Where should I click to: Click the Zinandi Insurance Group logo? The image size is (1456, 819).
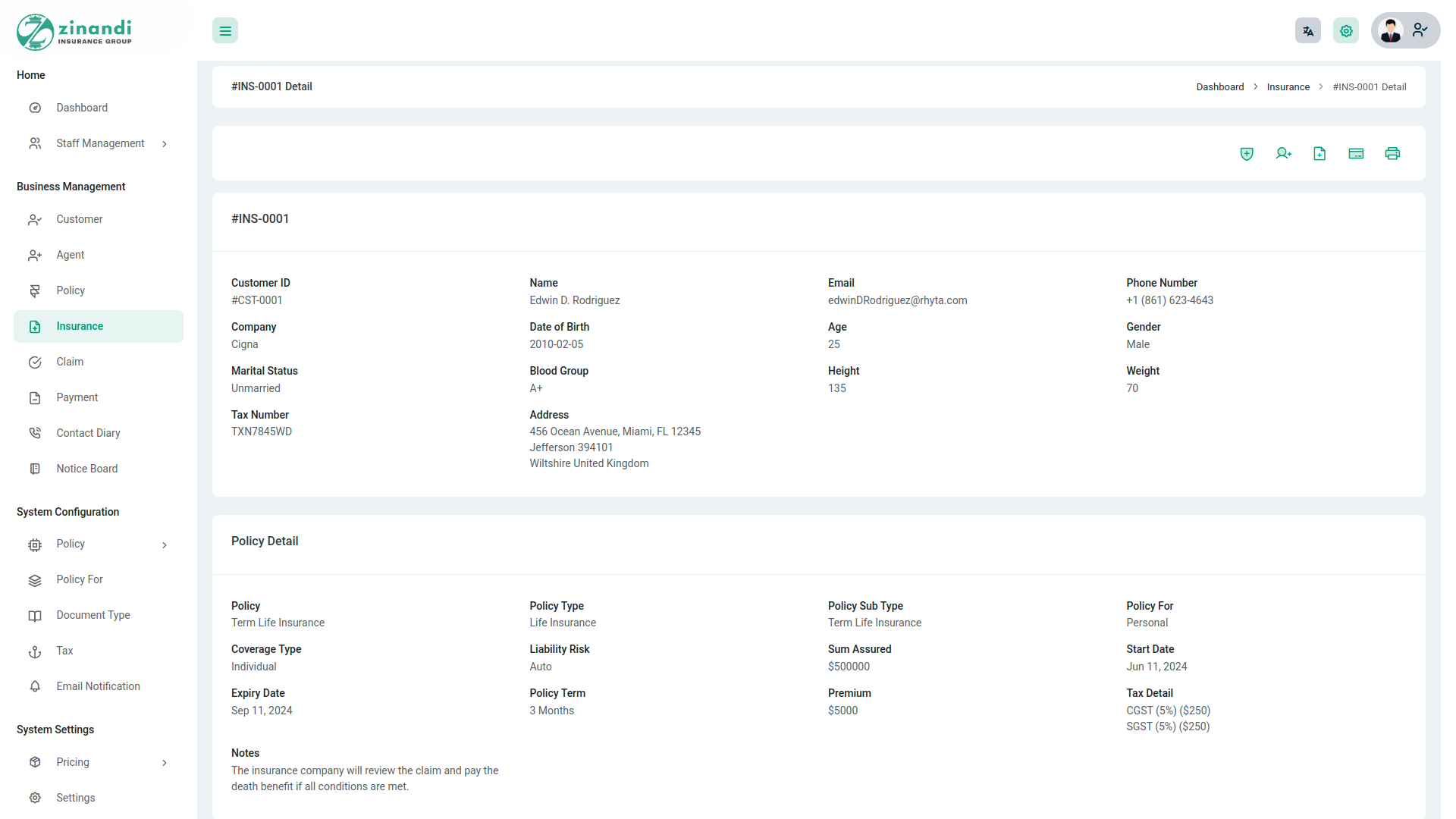74,32
